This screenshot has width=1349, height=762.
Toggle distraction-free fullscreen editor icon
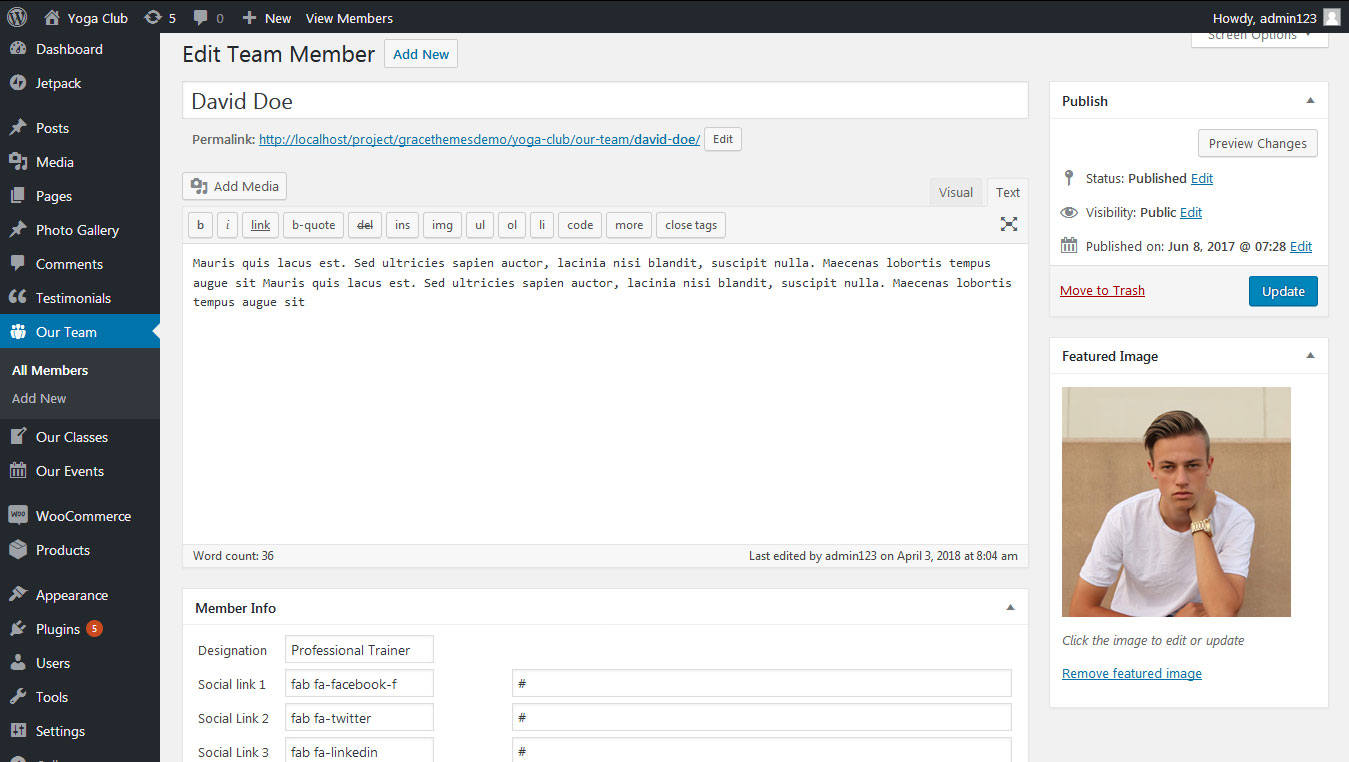pos(1009,225)
